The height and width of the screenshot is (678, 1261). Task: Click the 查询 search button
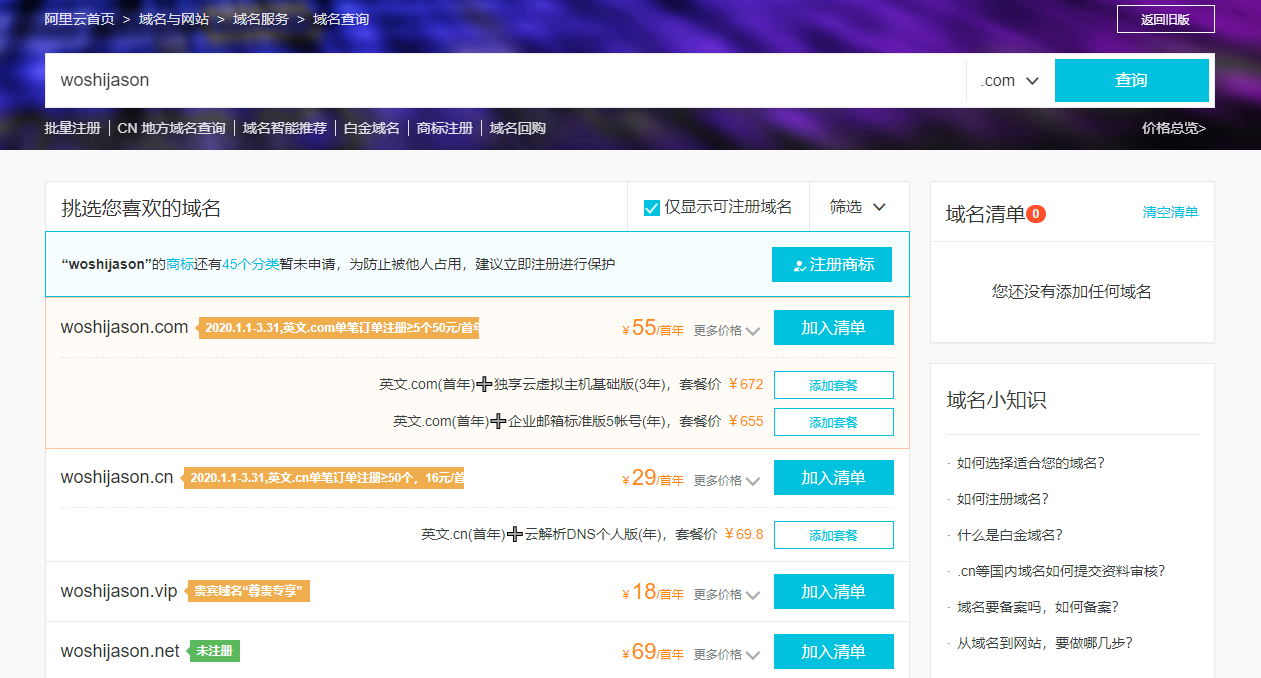[1132, 81]
